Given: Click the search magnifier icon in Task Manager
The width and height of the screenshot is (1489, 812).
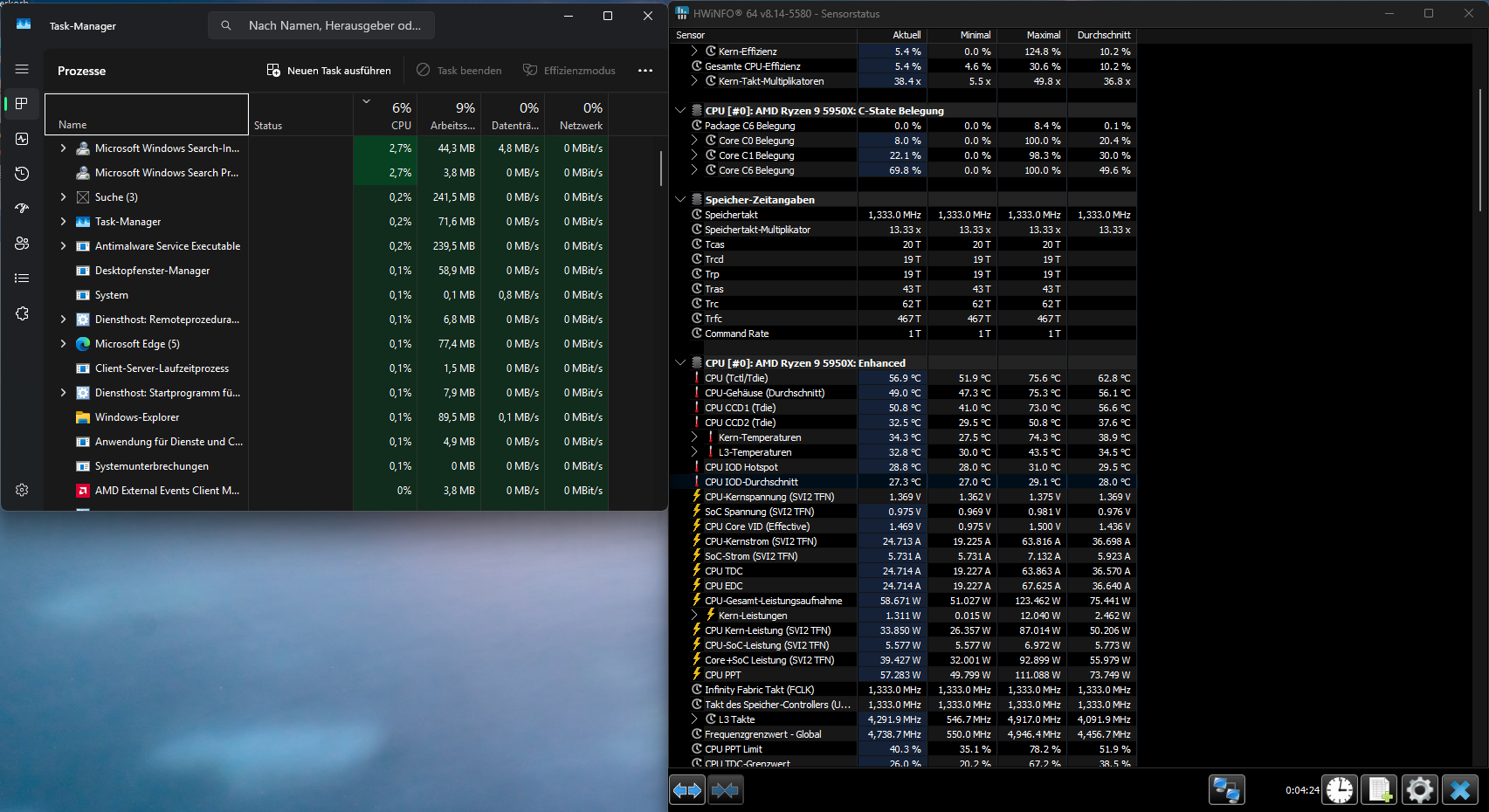Looking at the screenshot, I should (x=226, y=25).
